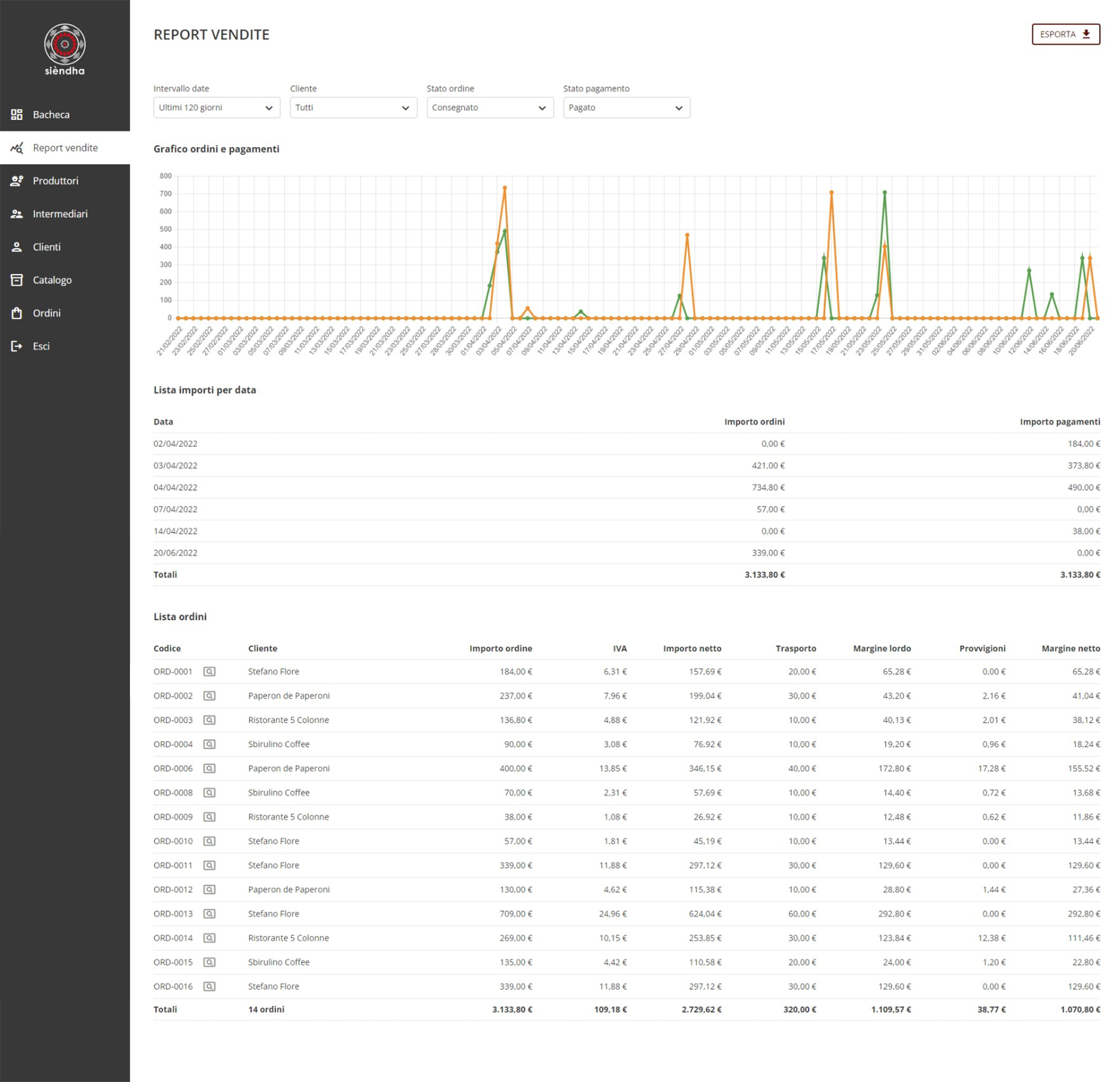
Task: Click client name Ristorante 5 Colonne in ORD-0003 row
Action: coord(288,720)
